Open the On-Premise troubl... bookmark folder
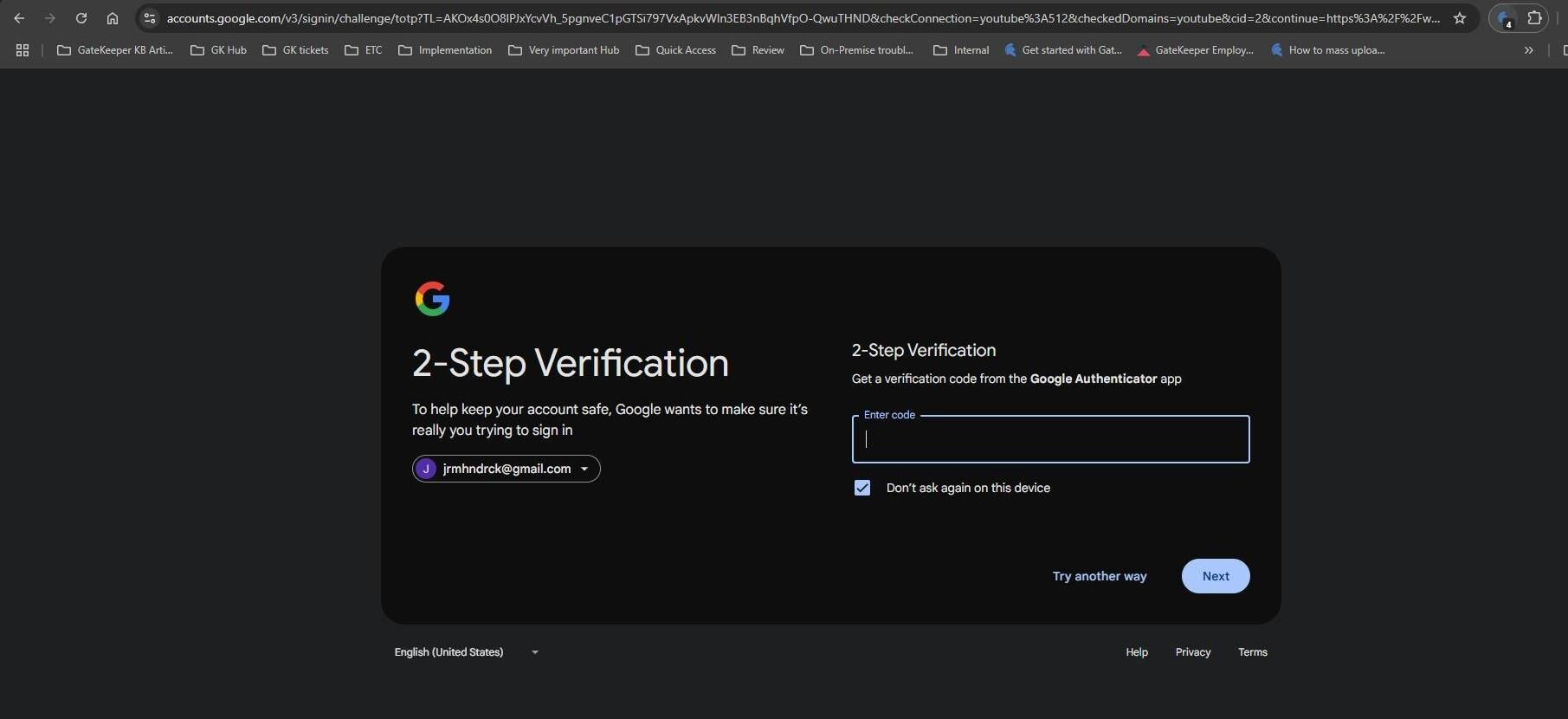1568x719 pixels. coord(856,50)
